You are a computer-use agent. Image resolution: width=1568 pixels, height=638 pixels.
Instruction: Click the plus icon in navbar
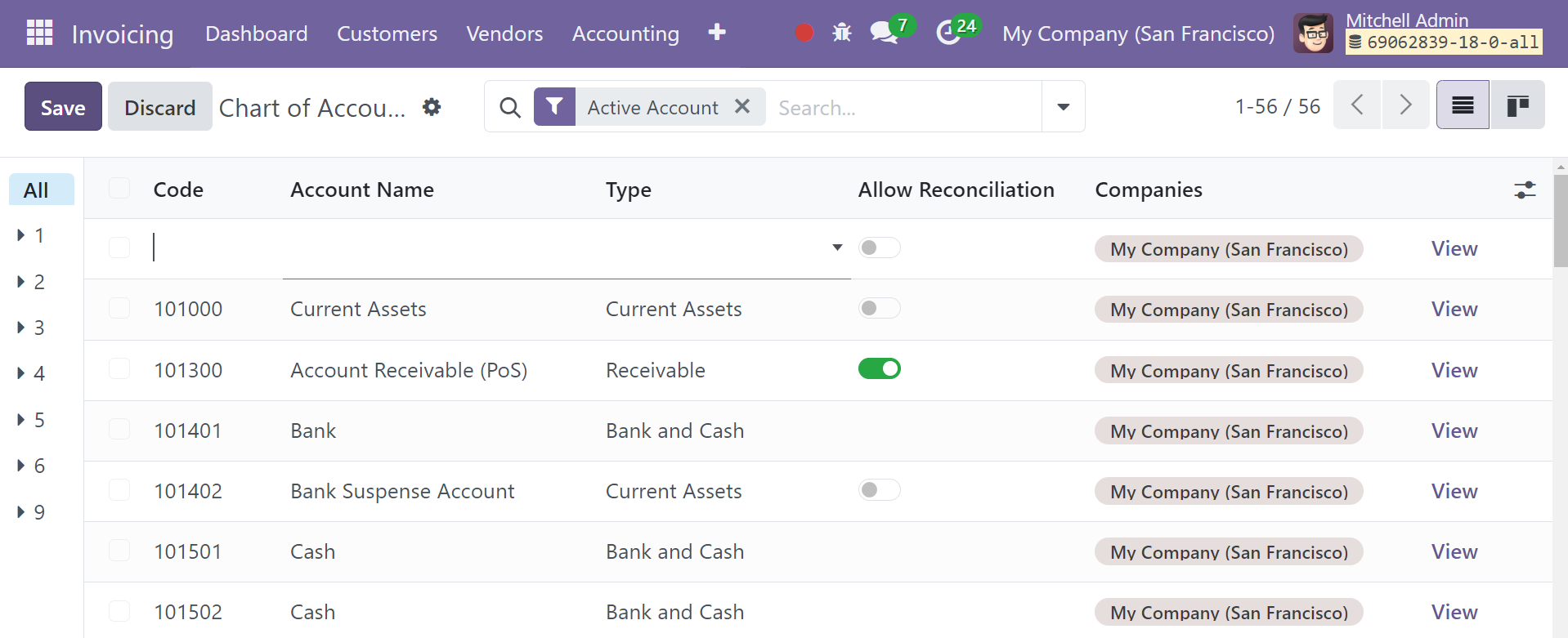point(717,32)
